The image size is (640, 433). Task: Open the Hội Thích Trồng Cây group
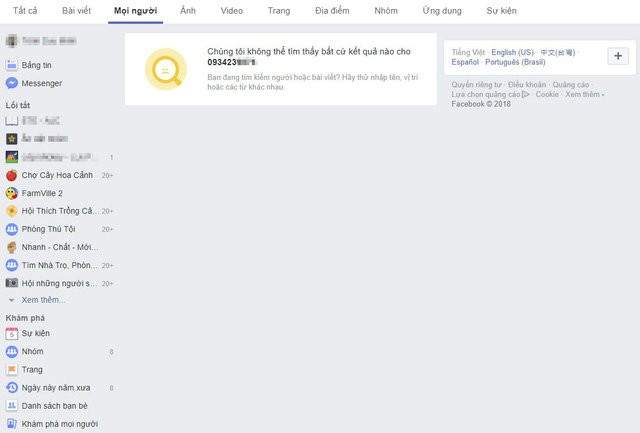coord(56,211)
